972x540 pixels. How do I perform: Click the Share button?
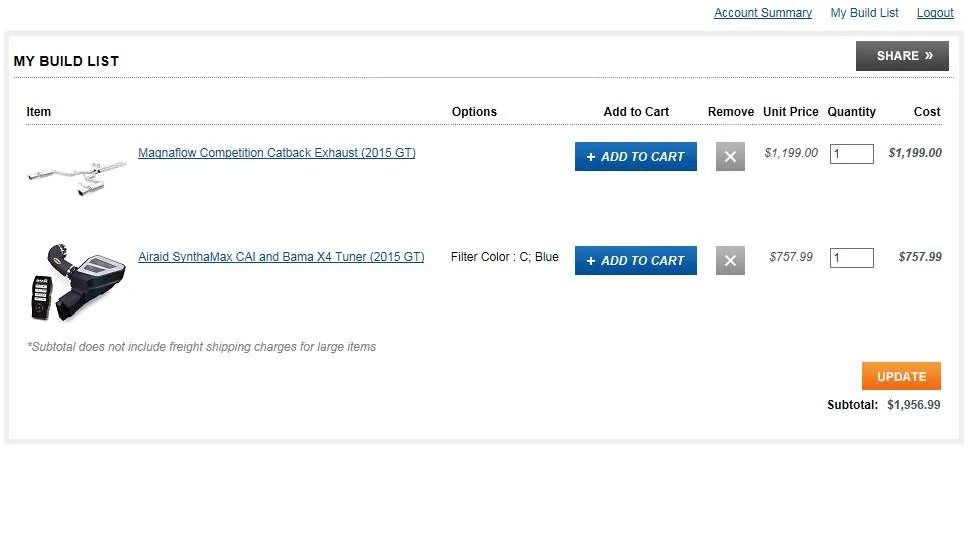902,56
